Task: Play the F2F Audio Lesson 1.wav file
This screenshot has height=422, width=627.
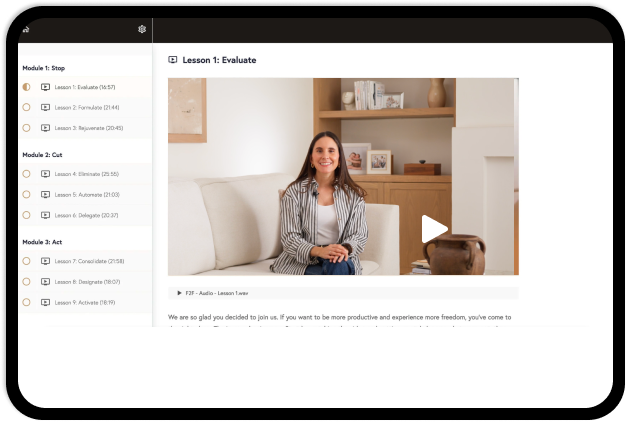Action: [179, 293]
